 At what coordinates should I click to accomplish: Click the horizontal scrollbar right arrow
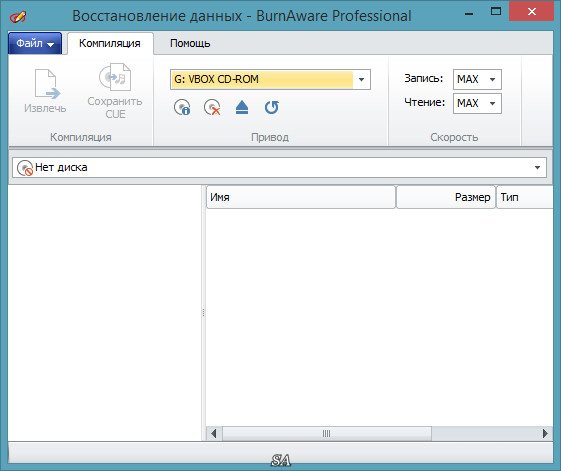[x=545, y=433]
